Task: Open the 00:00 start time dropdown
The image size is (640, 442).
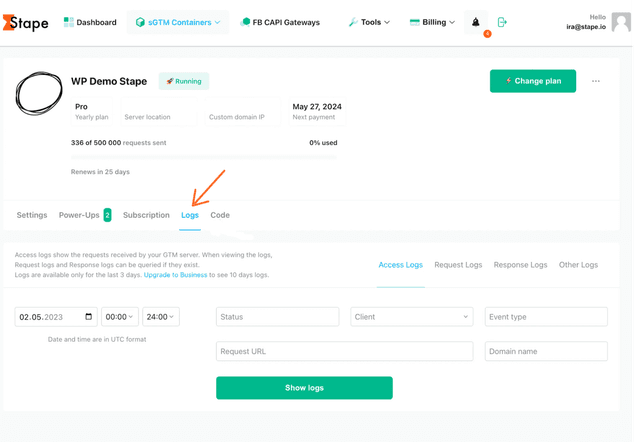Action: [120, 317]
